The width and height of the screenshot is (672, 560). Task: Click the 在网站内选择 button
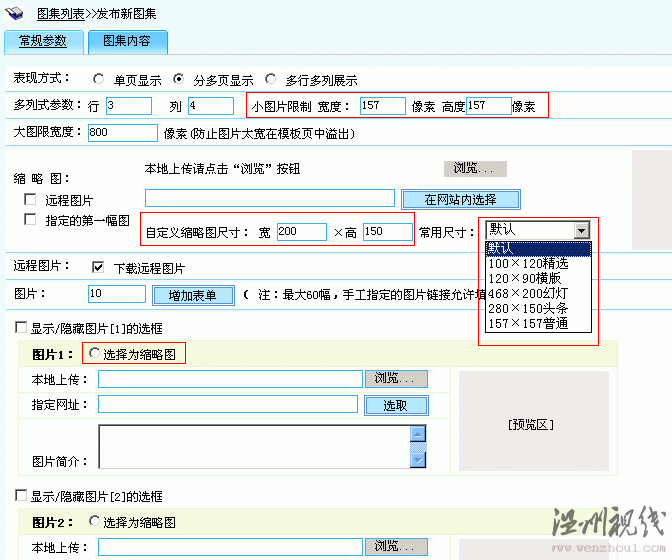coord(461,199)
